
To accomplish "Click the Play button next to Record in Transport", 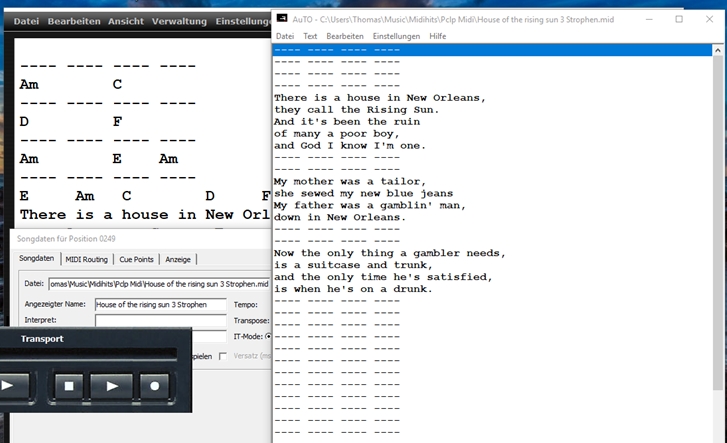I will (x=112, y=386).
